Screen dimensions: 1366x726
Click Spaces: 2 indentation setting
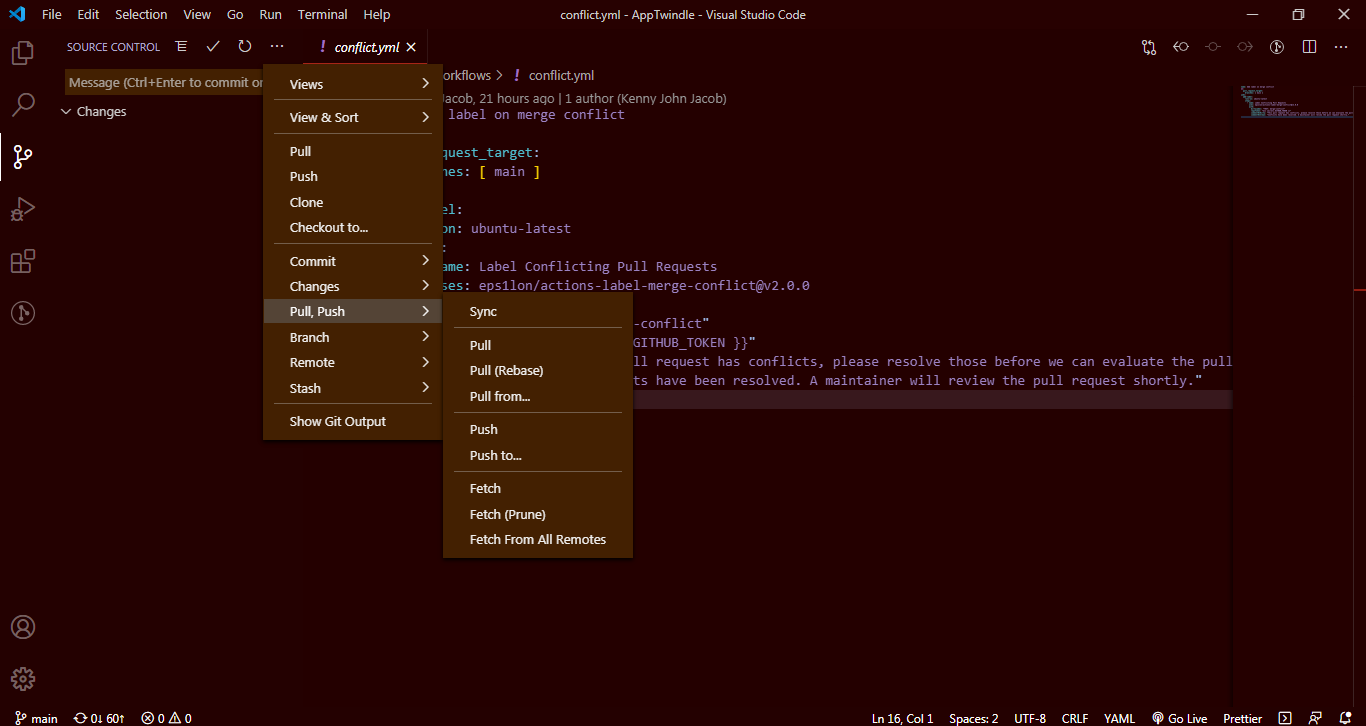[974, 718]
